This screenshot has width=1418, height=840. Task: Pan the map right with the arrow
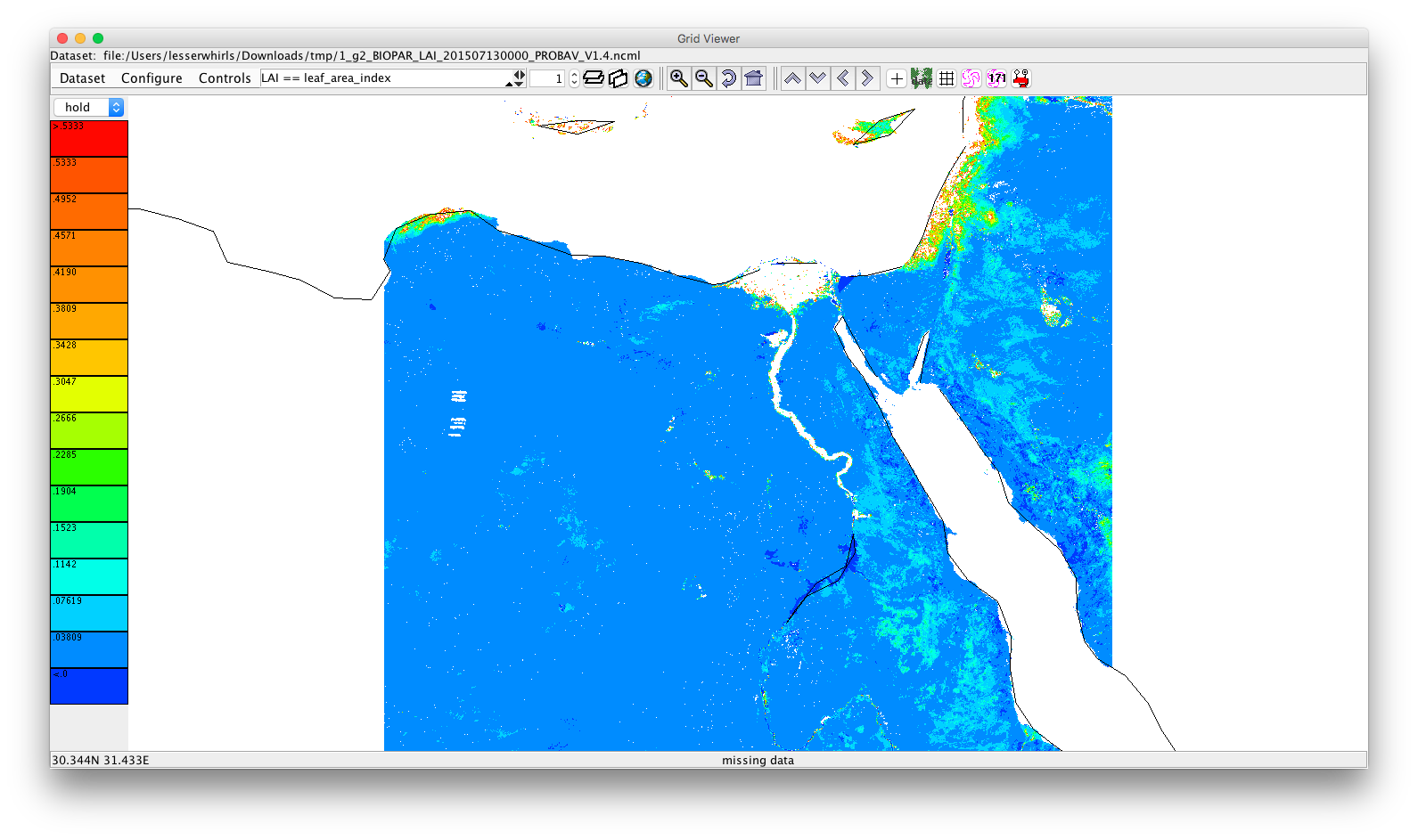[x=867, y=78]
